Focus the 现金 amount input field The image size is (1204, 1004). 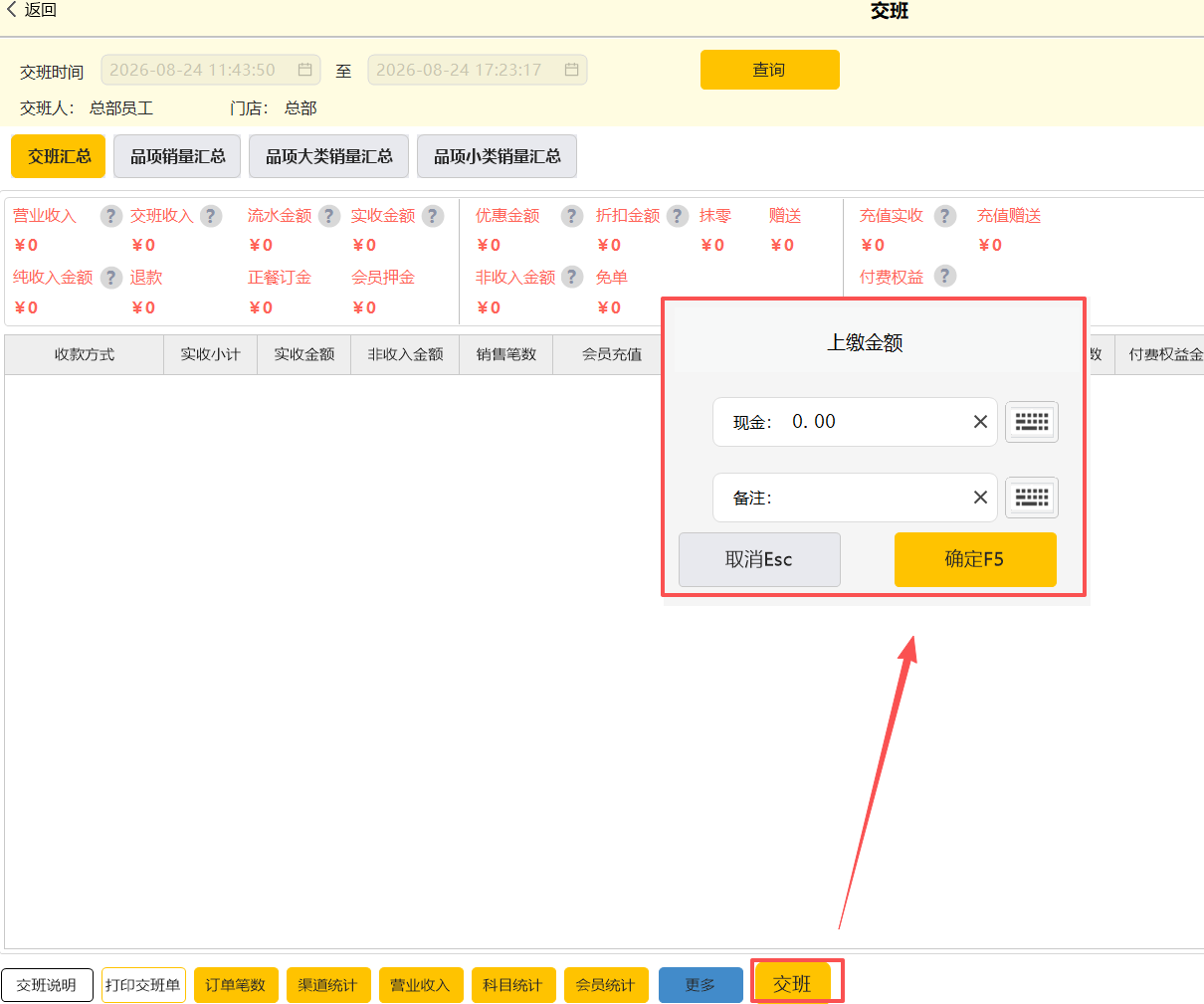click(855, 422)
